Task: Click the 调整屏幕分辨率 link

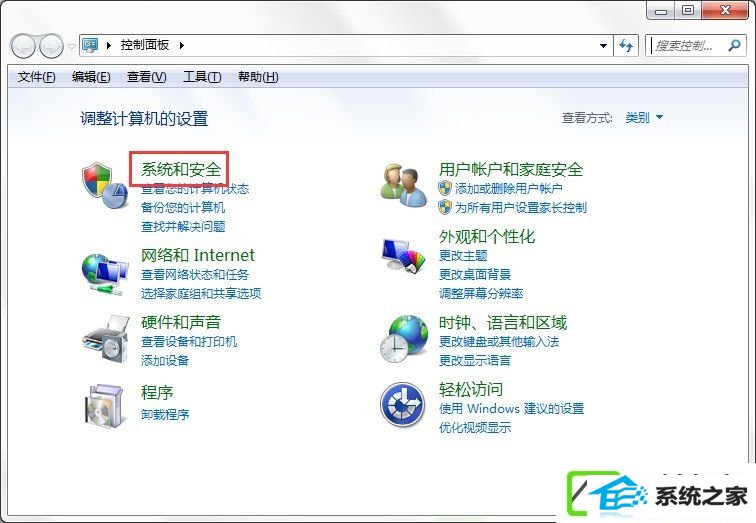Action: click(x=481, y=294)
